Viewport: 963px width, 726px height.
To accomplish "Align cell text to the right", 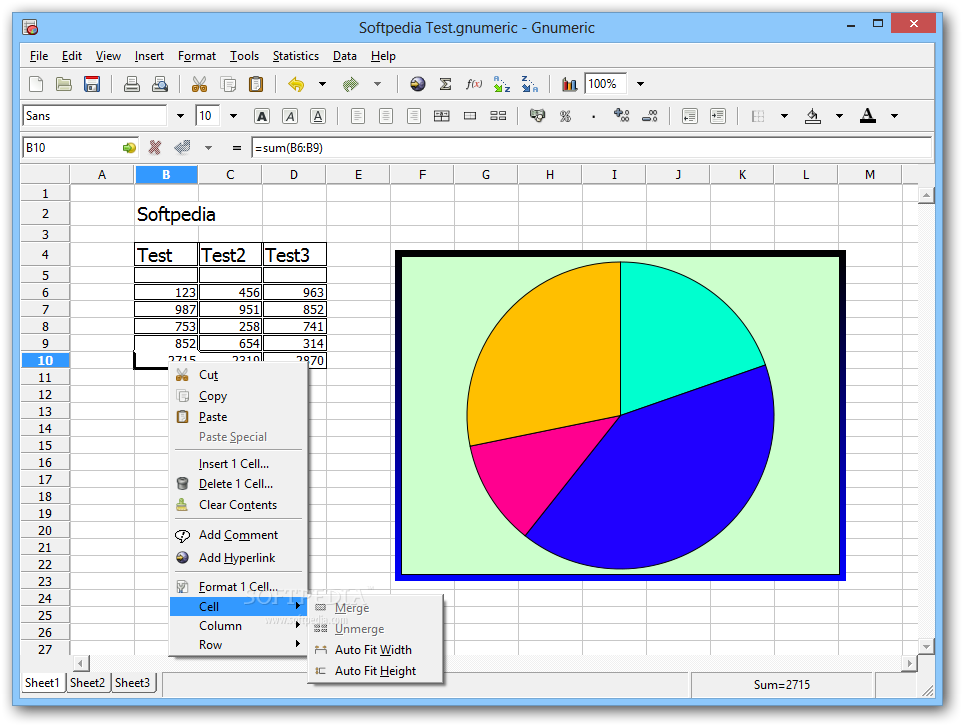I will tap(414, 116).
